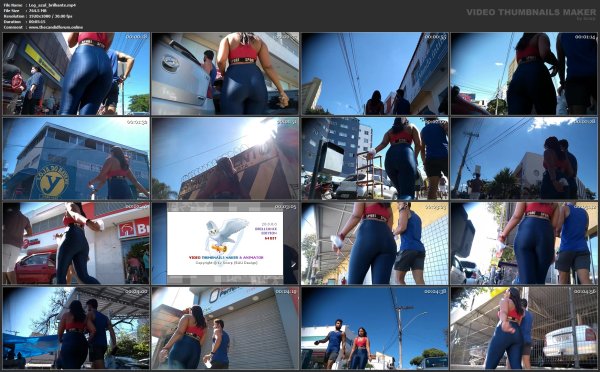Open the thumbnail with the red car and storefront
Image resolution: width=600 pixels, height=372 pixels.
click(x=76, y=243)
